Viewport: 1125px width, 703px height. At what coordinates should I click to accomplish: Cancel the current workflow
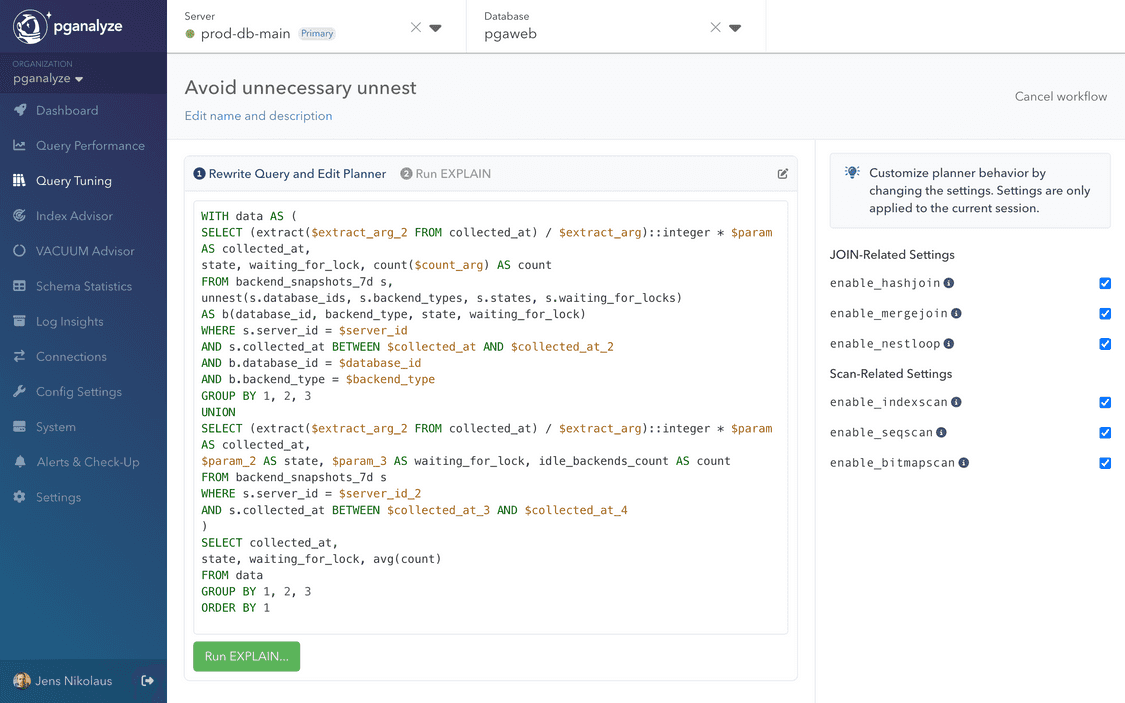click(x=1060, y=96)
